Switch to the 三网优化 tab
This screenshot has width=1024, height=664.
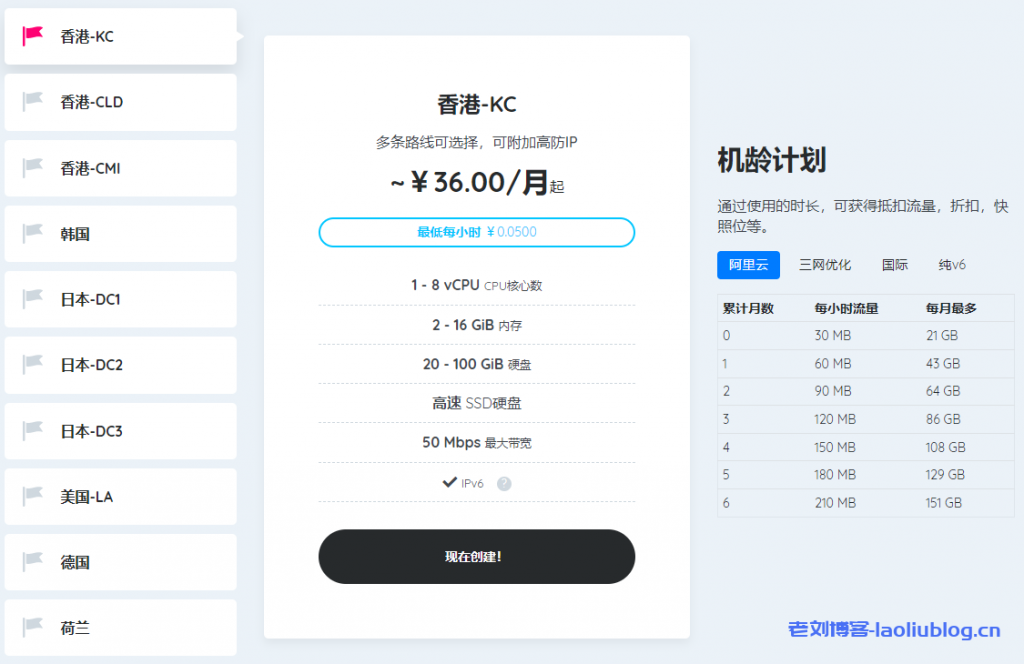[x=824, y=264]
